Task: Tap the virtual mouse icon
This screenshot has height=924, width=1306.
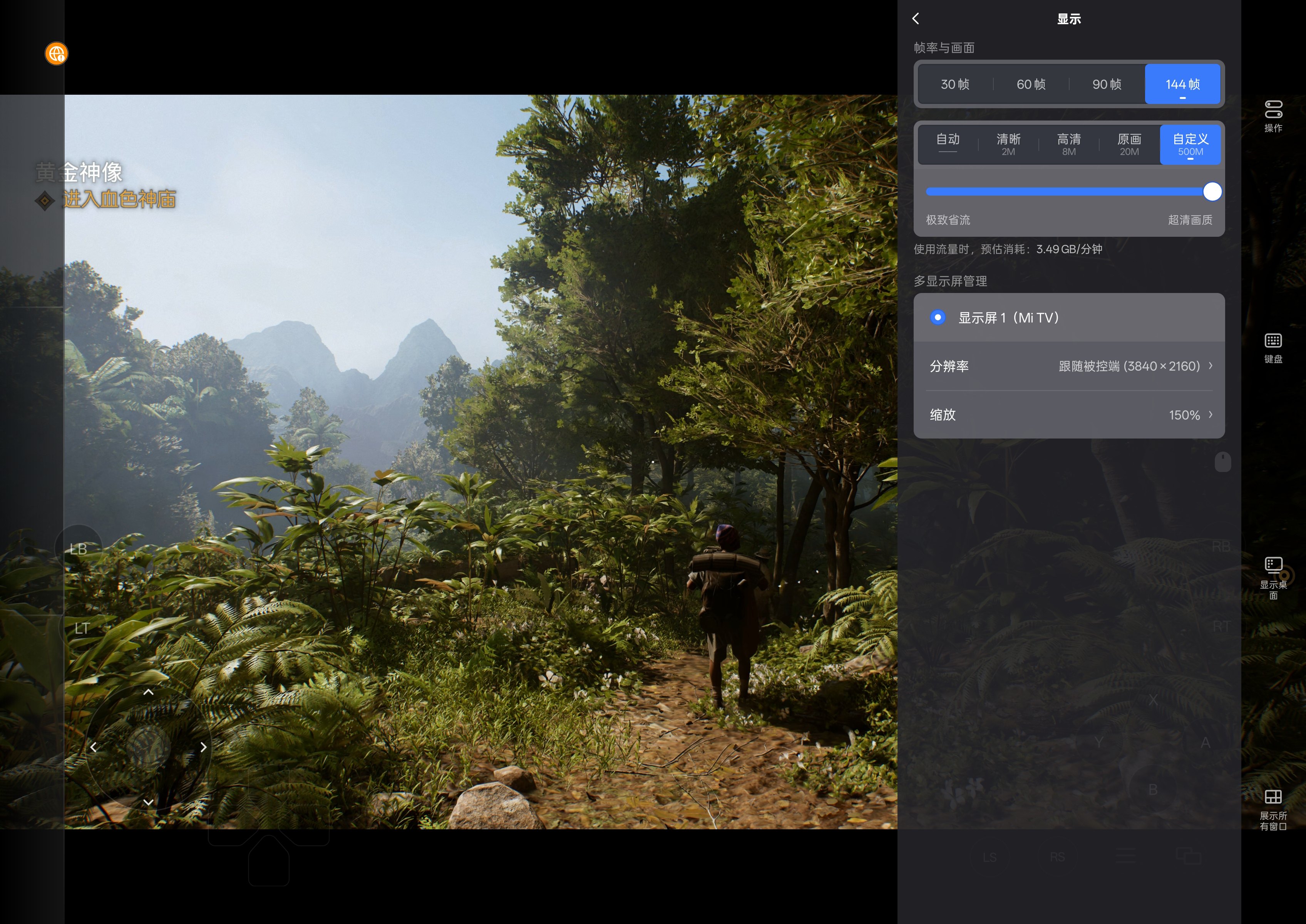Action: click(x=1222, y=462)
